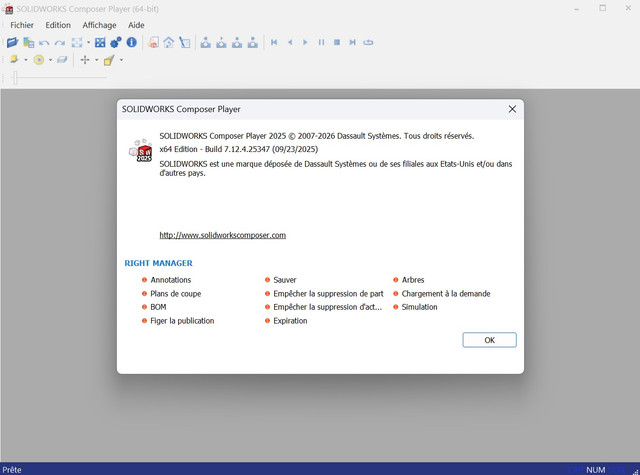Maximize the Composer Player window
Viewport: 640px width, 475px height.
602,8
